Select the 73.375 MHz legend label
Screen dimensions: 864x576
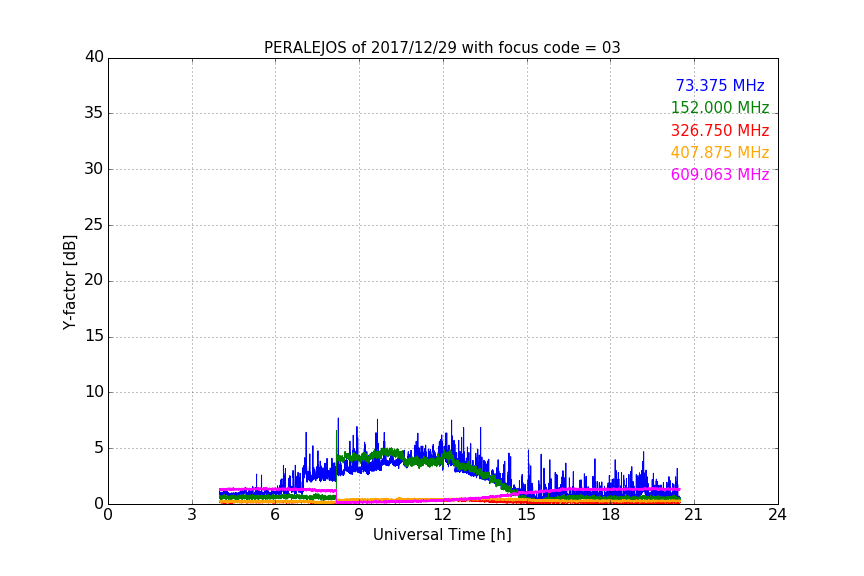click(720, 85)
